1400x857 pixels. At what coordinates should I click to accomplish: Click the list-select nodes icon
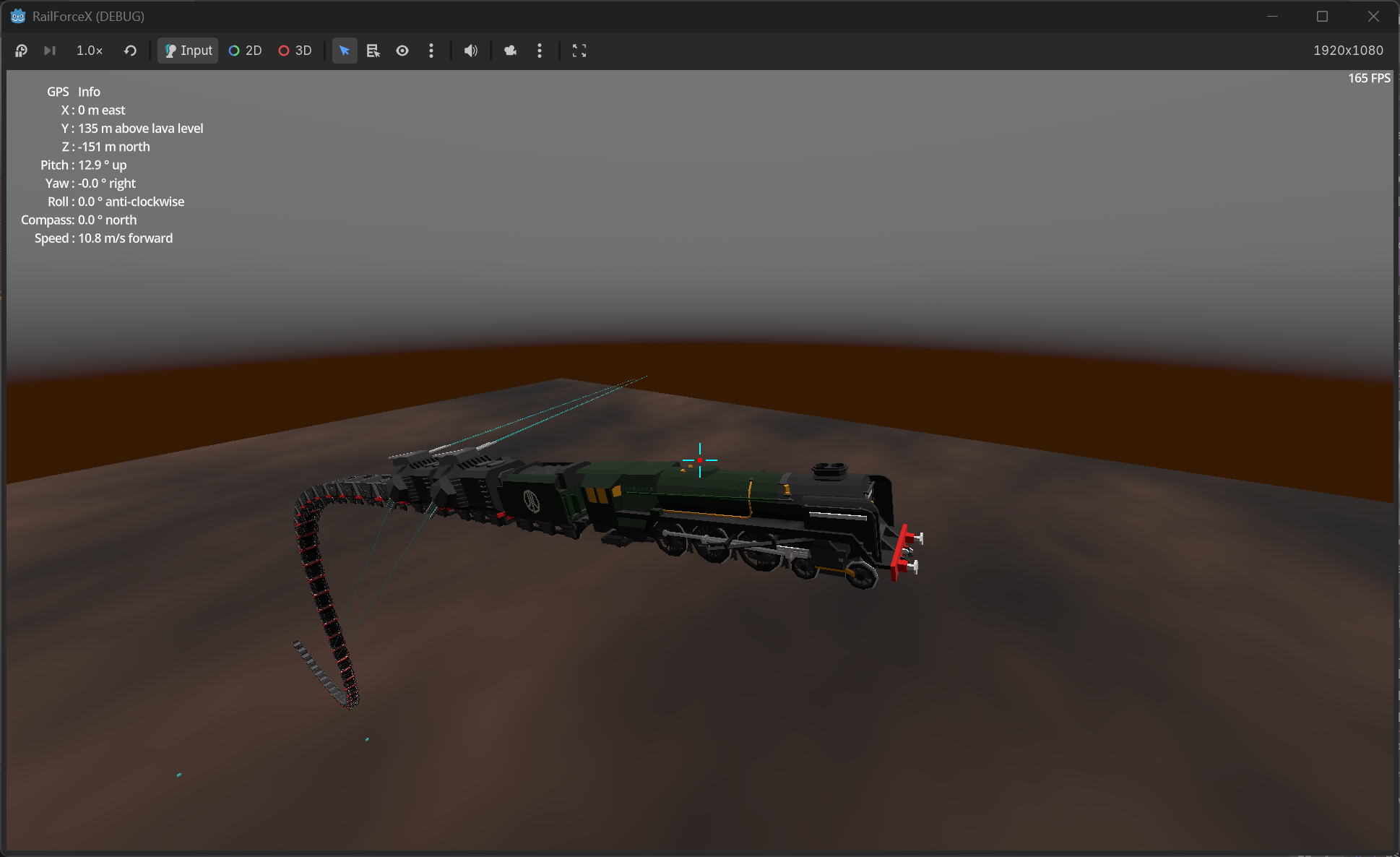point(373,51)
